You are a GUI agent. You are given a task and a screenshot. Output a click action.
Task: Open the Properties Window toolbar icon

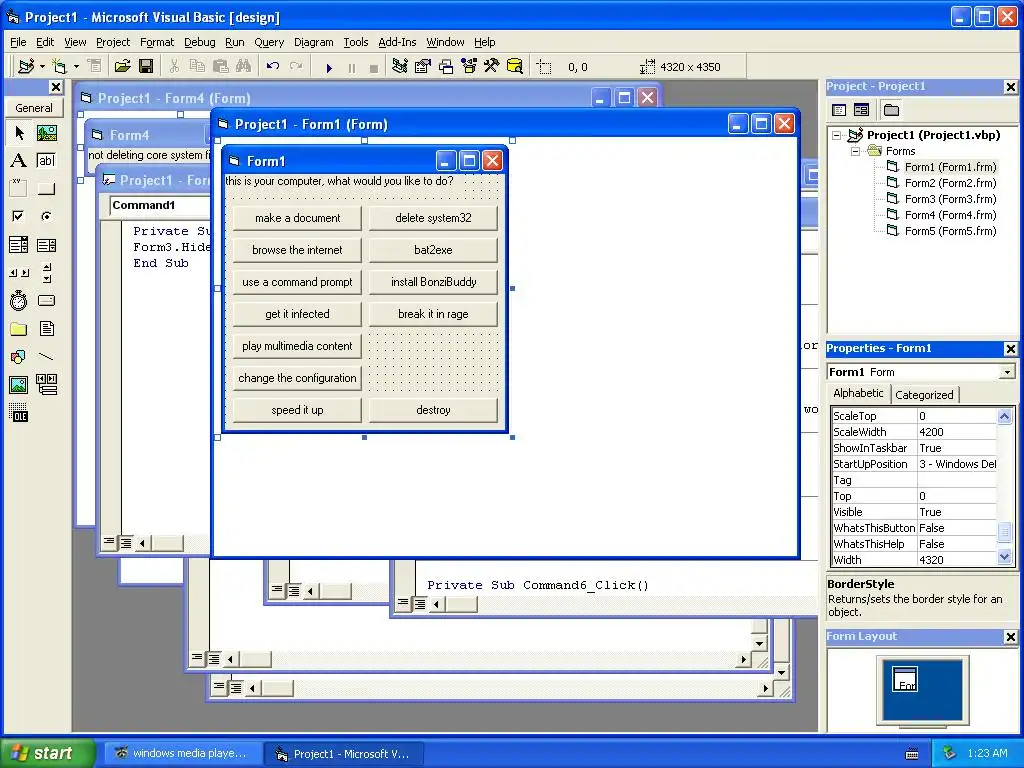423,66
